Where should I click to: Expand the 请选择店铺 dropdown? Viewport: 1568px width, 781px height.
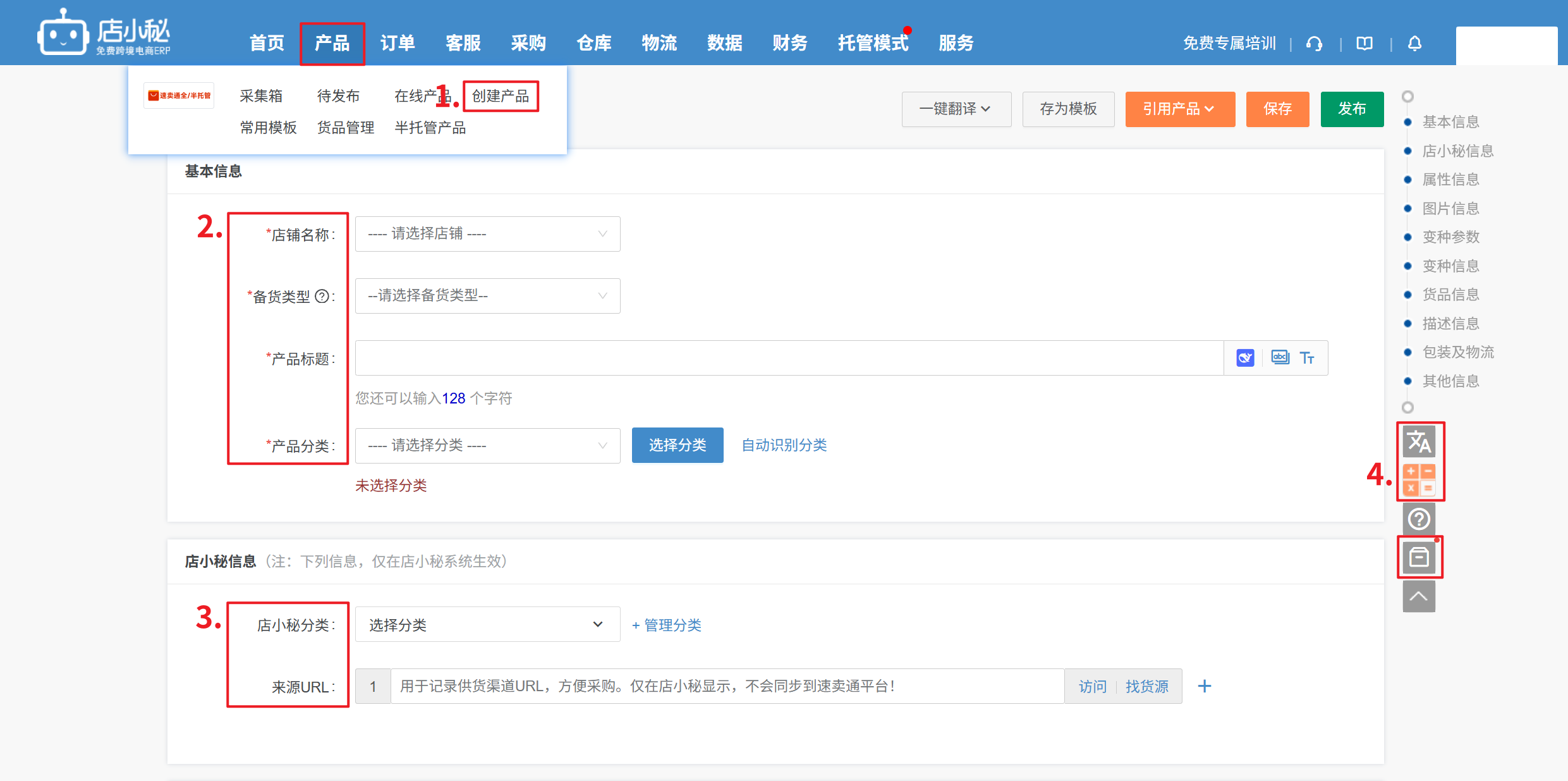[x=487, y=234]
